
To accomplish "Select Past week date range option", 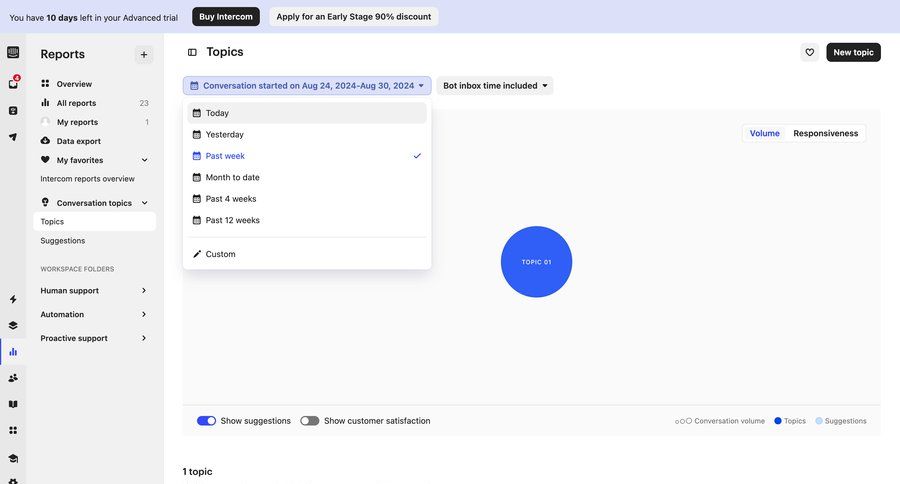I will point(307,156).
